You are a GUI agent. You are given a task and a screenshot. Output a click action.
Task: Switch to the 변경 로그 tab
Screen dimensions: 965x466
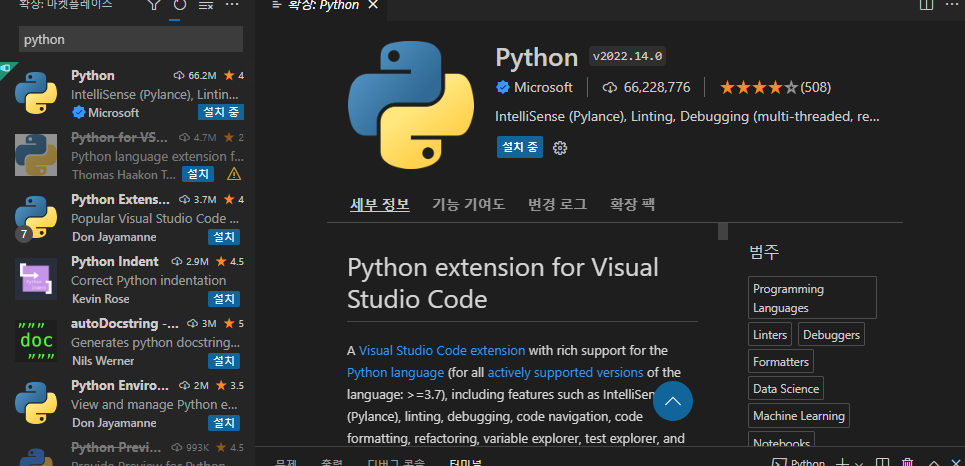558,204
